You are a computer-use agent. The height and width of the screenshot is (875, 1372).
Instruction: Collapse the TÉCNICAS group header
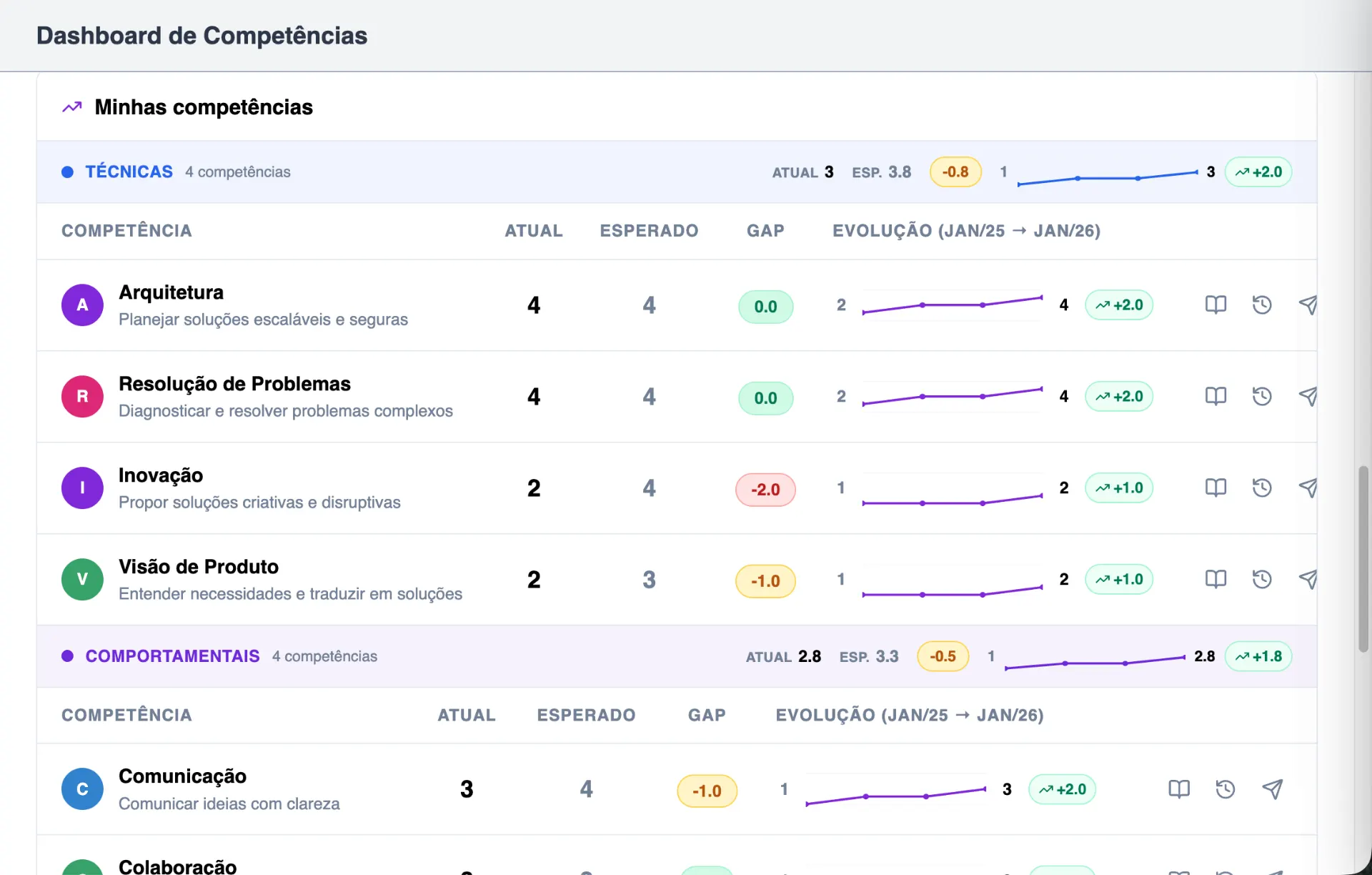(677, 172)
